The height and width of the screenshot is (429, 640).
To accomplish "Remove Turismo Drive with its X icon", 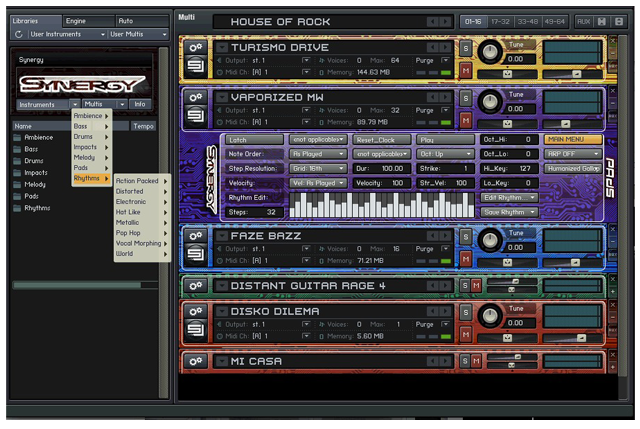I will point(613,41).
